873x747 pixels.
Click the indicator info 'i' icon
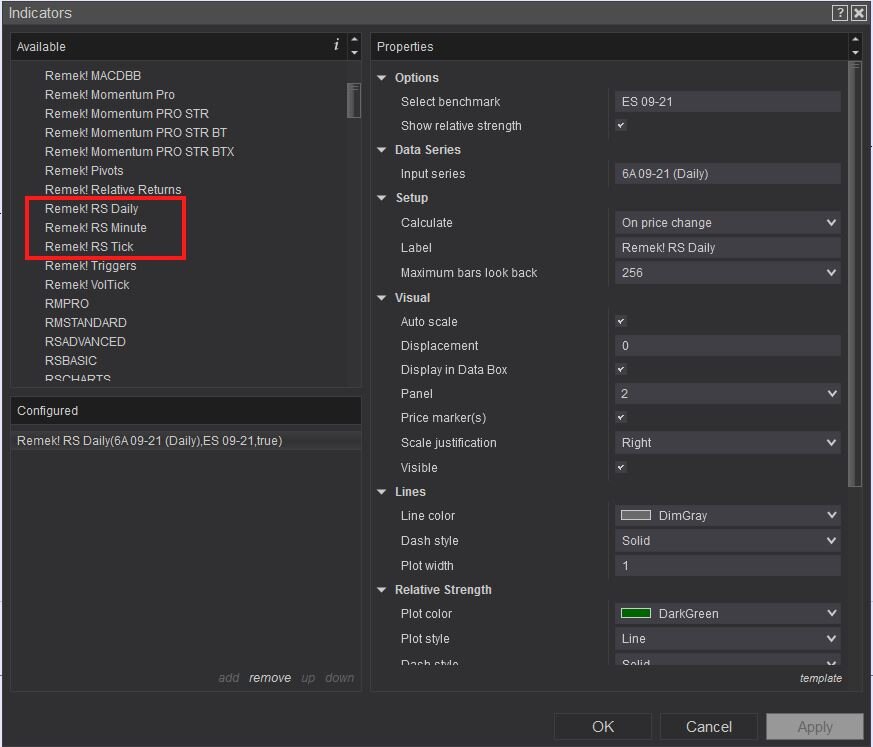336,45
